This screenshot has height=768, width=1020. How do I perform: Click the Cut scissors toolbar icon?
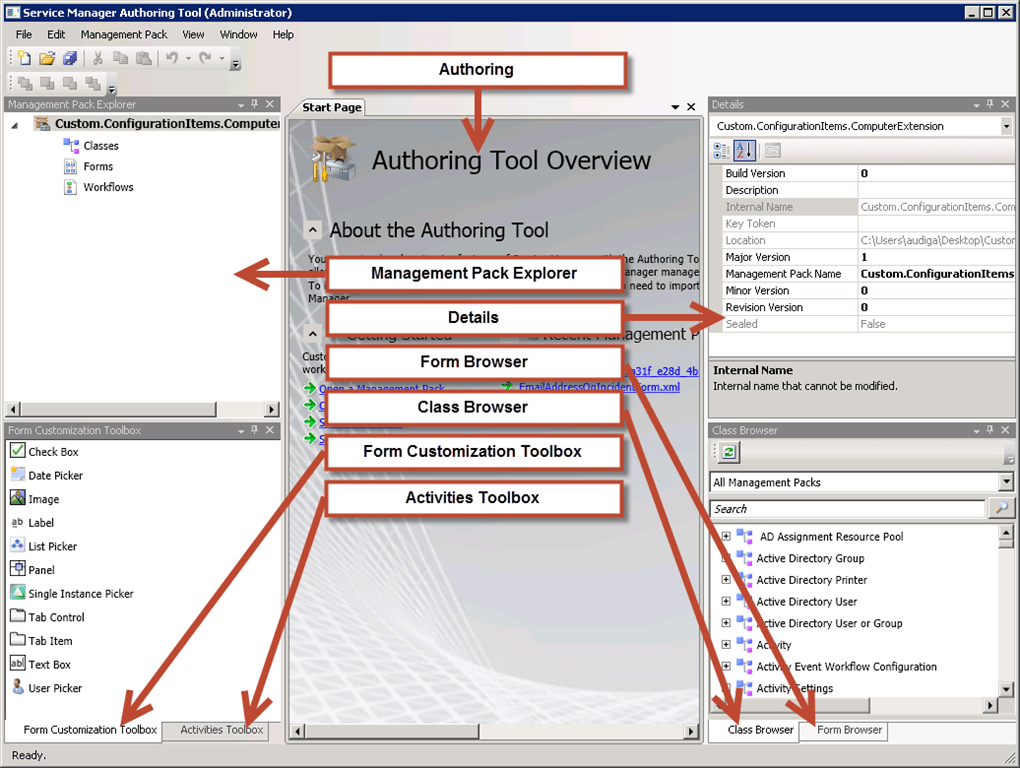coord(98,59)
